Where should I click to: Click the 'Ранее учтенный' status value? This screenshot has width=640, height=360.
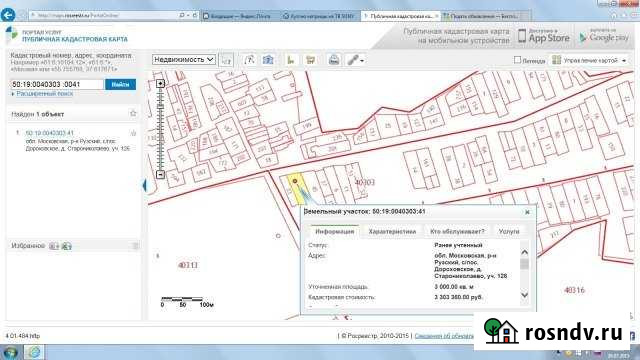[459, 245]
